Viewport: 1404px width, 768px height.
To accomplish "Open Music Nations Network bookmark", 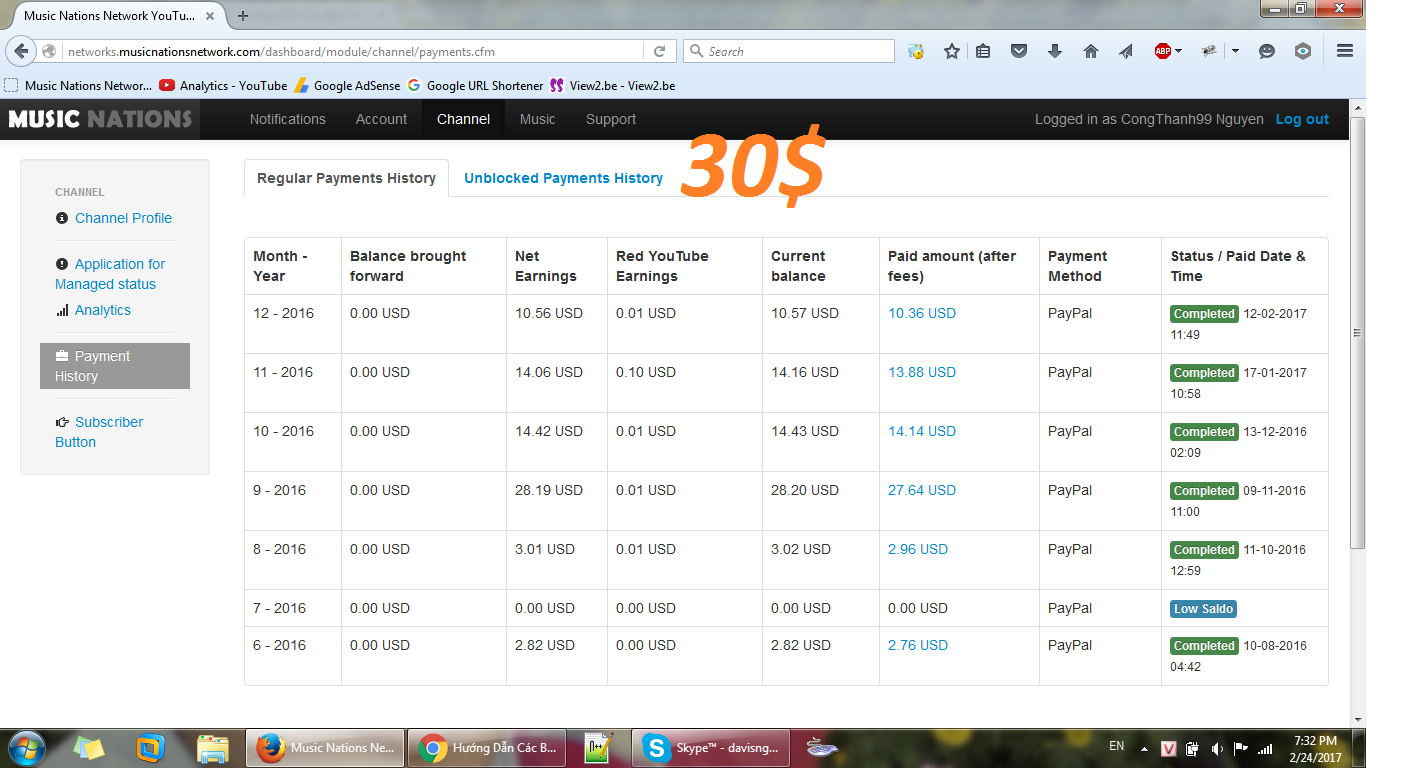I will click(x=79, y=86).
